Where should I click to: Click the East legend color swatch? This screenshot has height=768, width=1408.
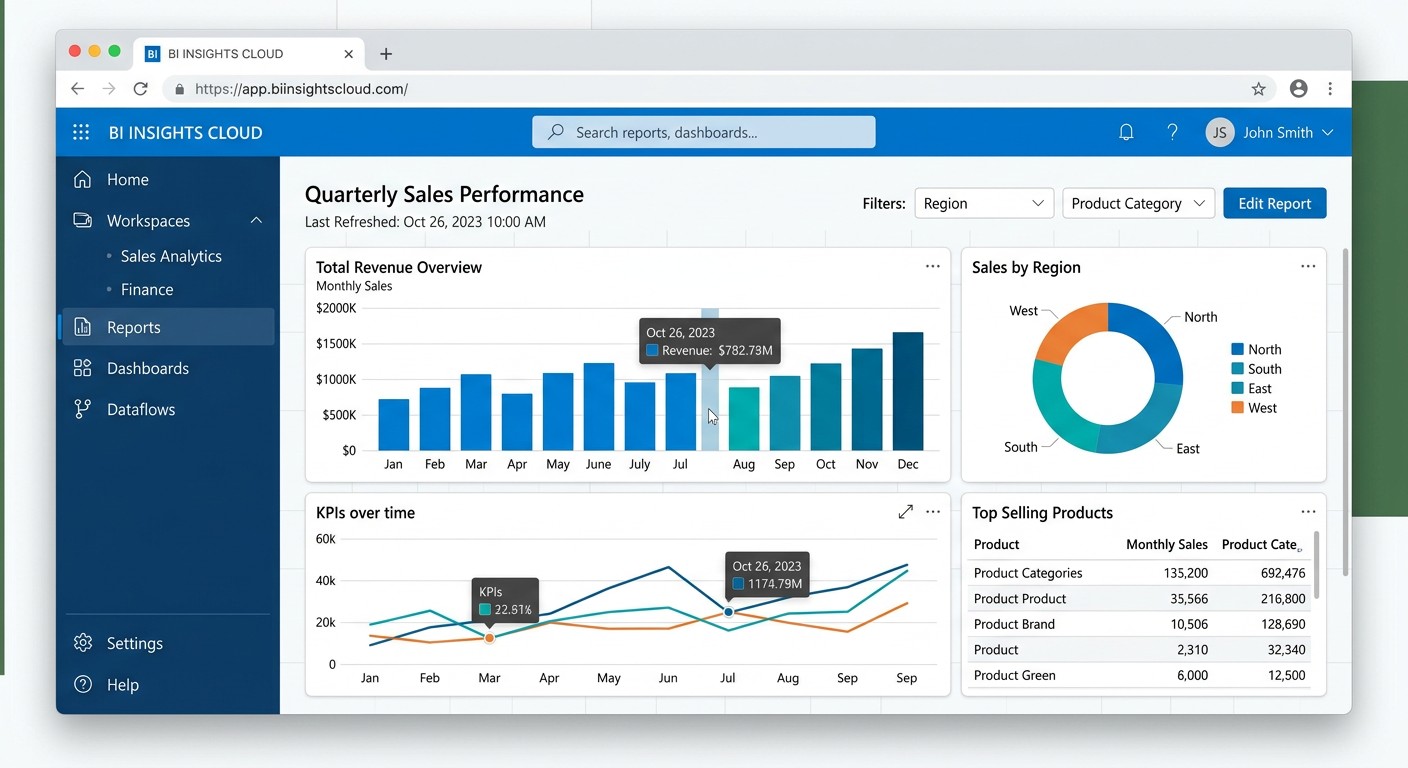pos(1237,388)
